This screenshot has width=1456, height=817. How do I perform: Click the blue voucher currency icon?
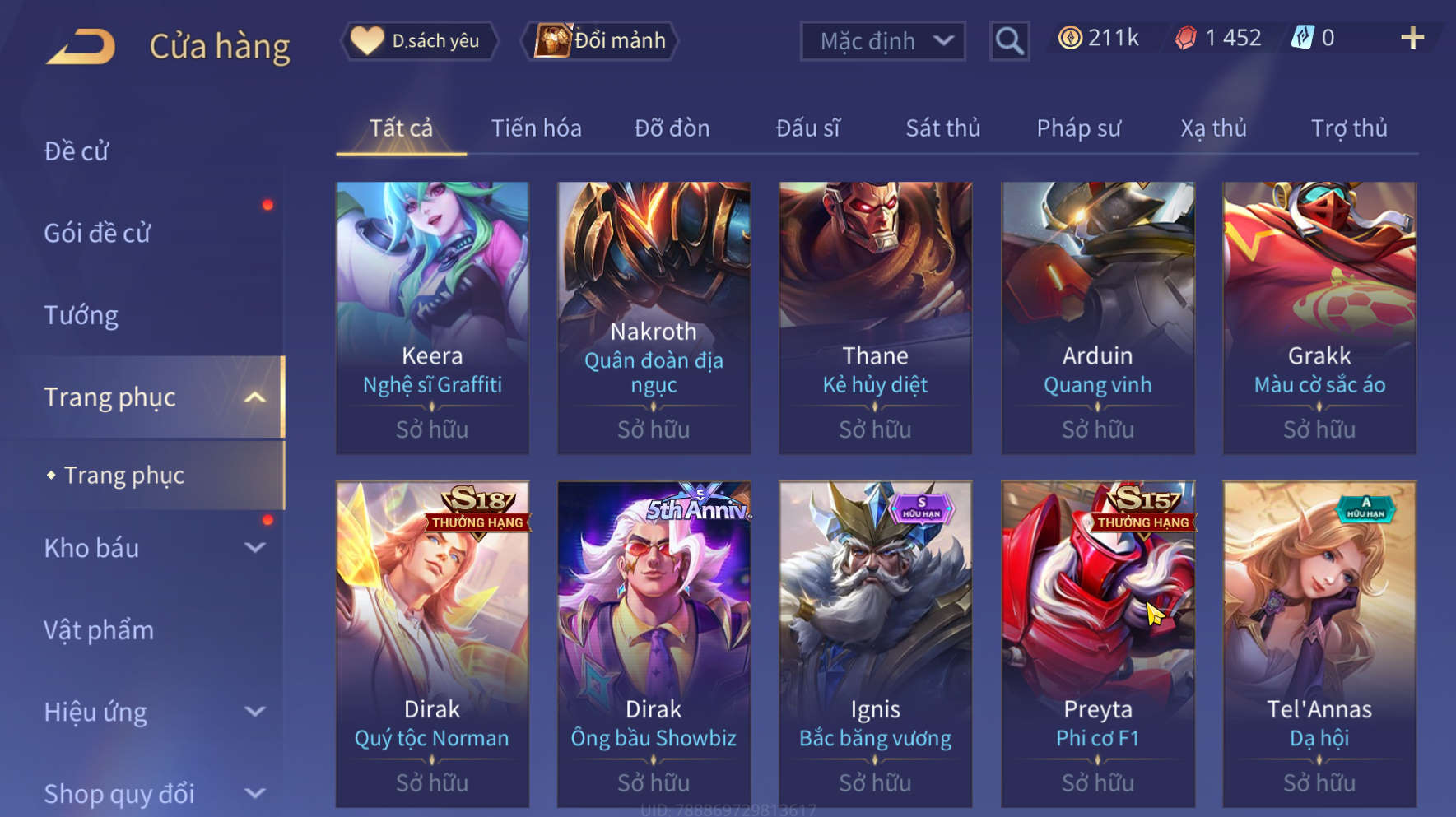coord(1302,38)
